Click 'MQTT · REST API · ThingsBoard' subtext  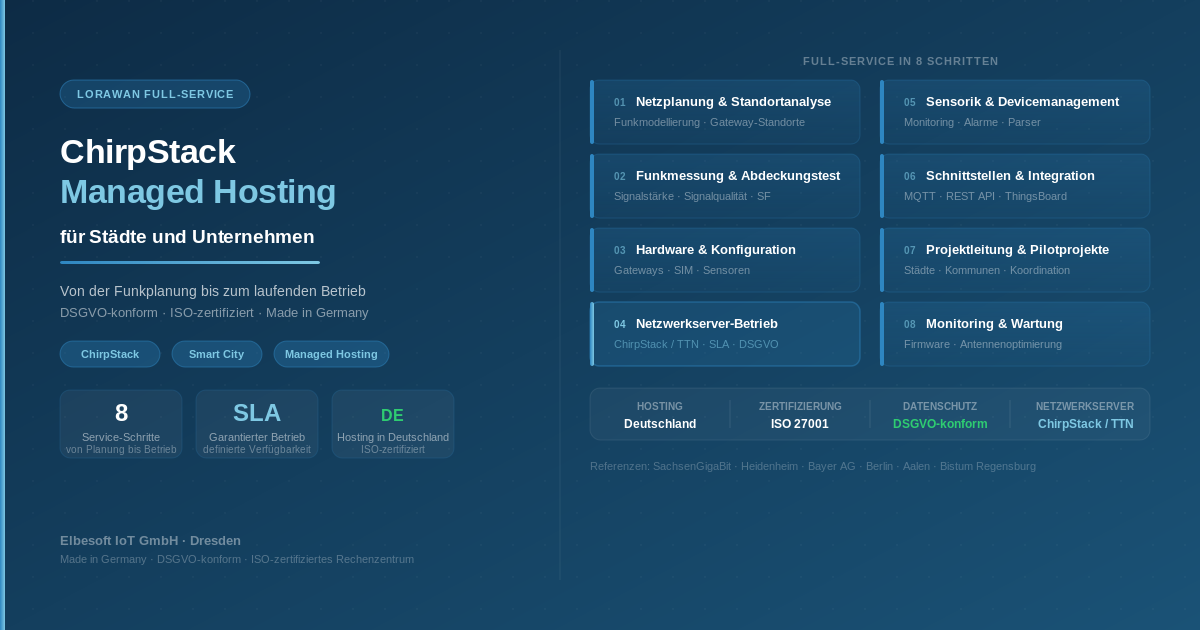pyautogui.click(x=985, y=196)
